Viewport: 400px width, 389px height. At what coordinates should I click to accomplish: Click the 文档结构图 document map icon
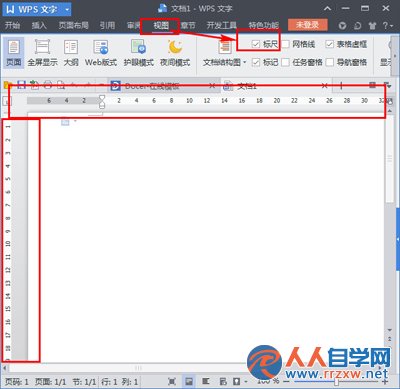pyautogui.click(x=225, y=47)
